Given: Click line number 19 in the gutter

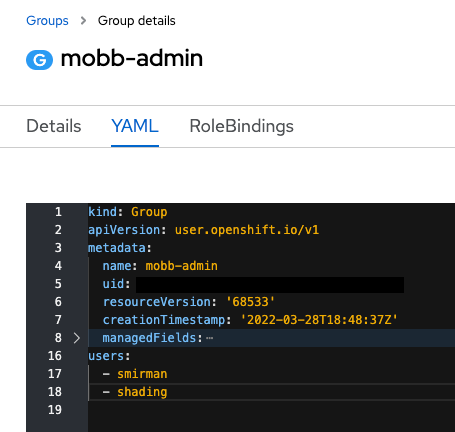Looking at the screenshot, I should (x=55, y=410).
